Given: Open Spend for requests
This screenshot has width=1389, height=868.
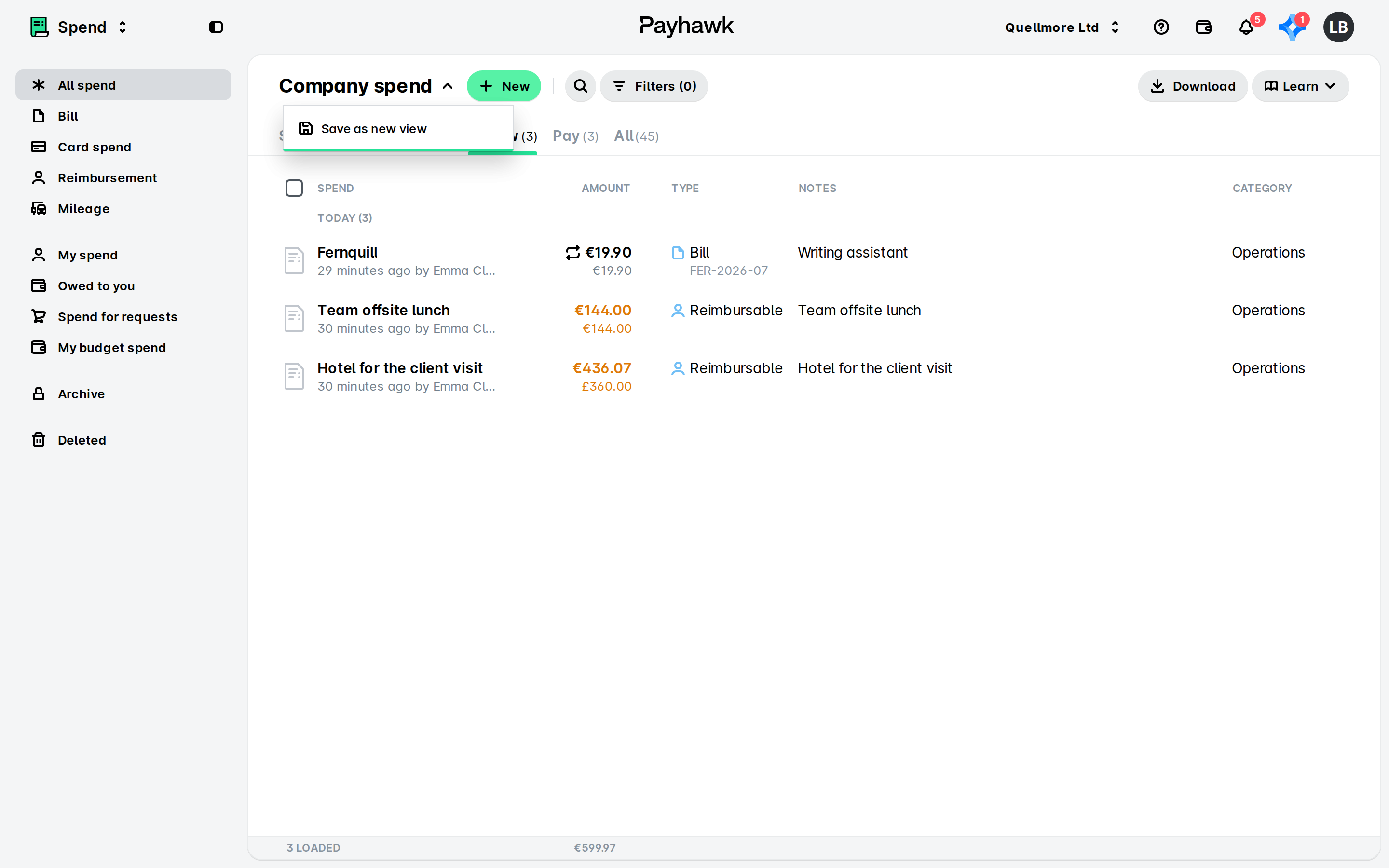Looking at the screenshot, I should pos(123,317).
